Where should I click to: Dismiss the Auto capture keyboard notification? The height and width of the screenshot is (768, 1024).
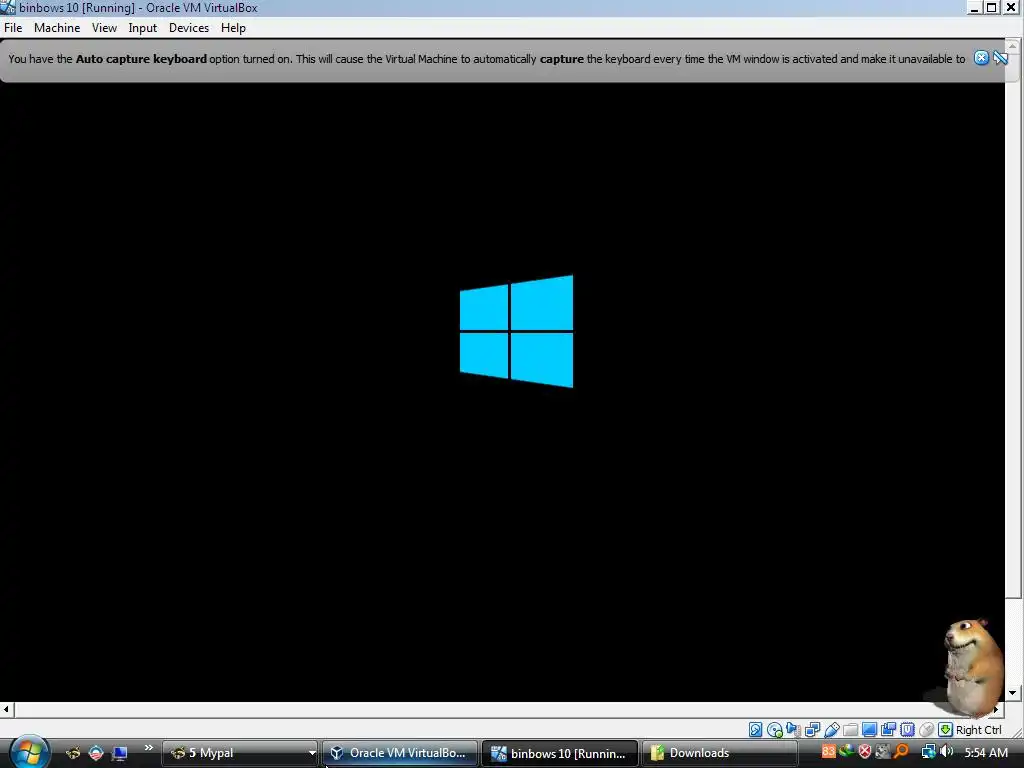click(981, 58)
